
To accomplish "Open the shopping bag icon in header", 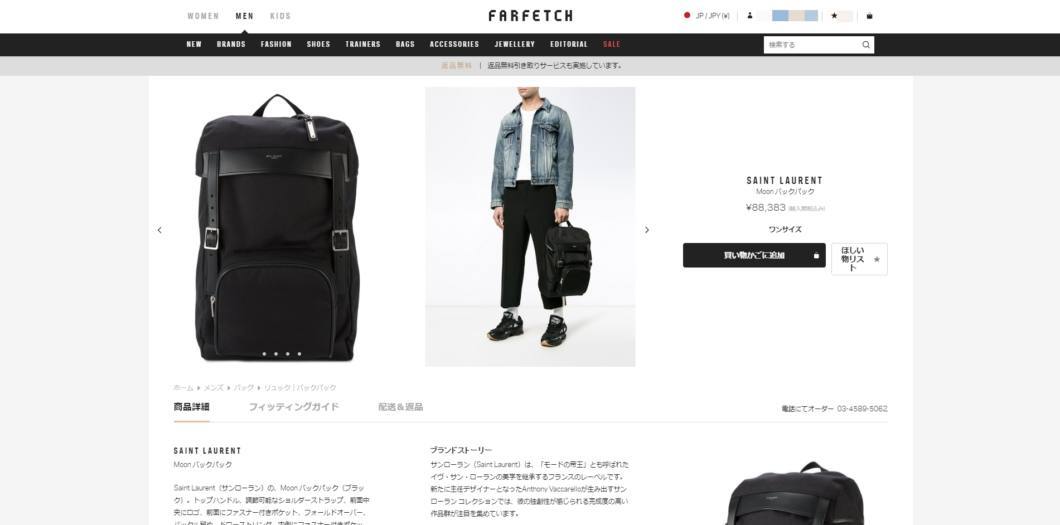I will click(869, 16).
